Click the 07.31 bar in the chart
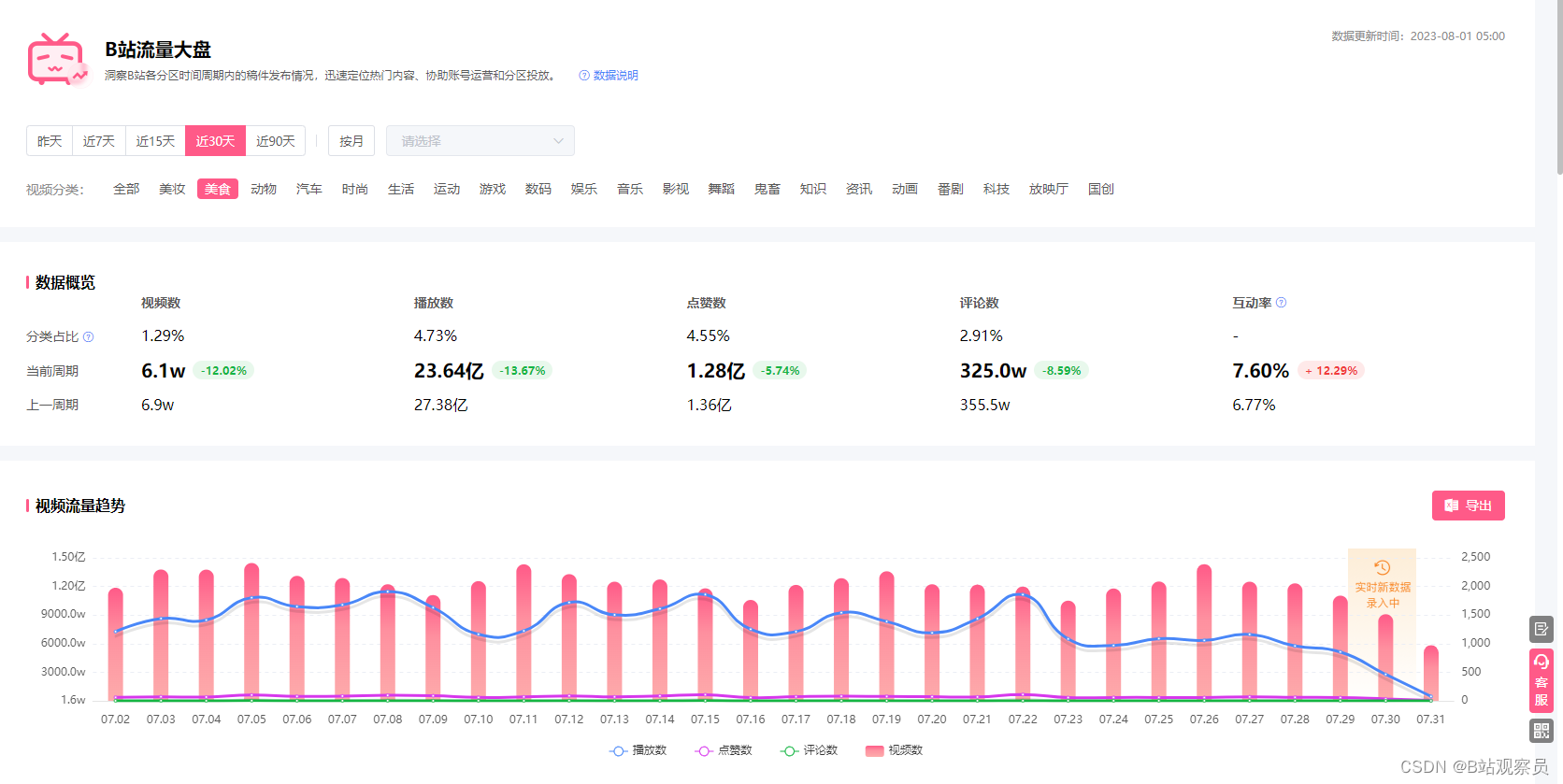Screen dimensions: 1563x784 point(1431,673)
